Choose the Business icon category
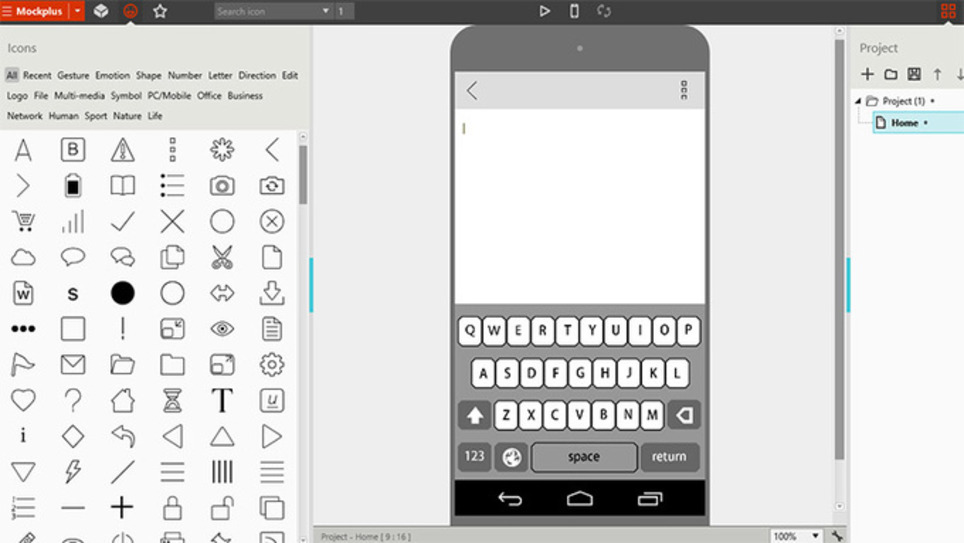964x543 pixels. pyautogui.click(x=245, y=95)
